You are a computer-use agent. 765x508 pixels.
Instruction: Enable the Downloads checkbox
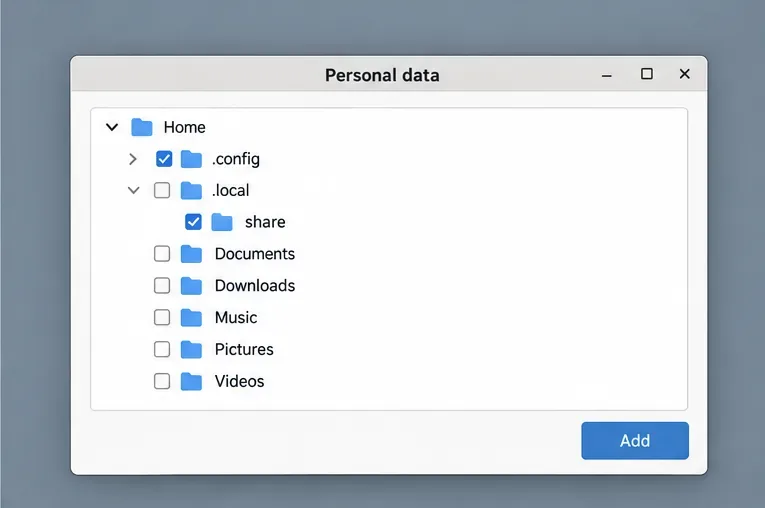(x=162, y=285)
